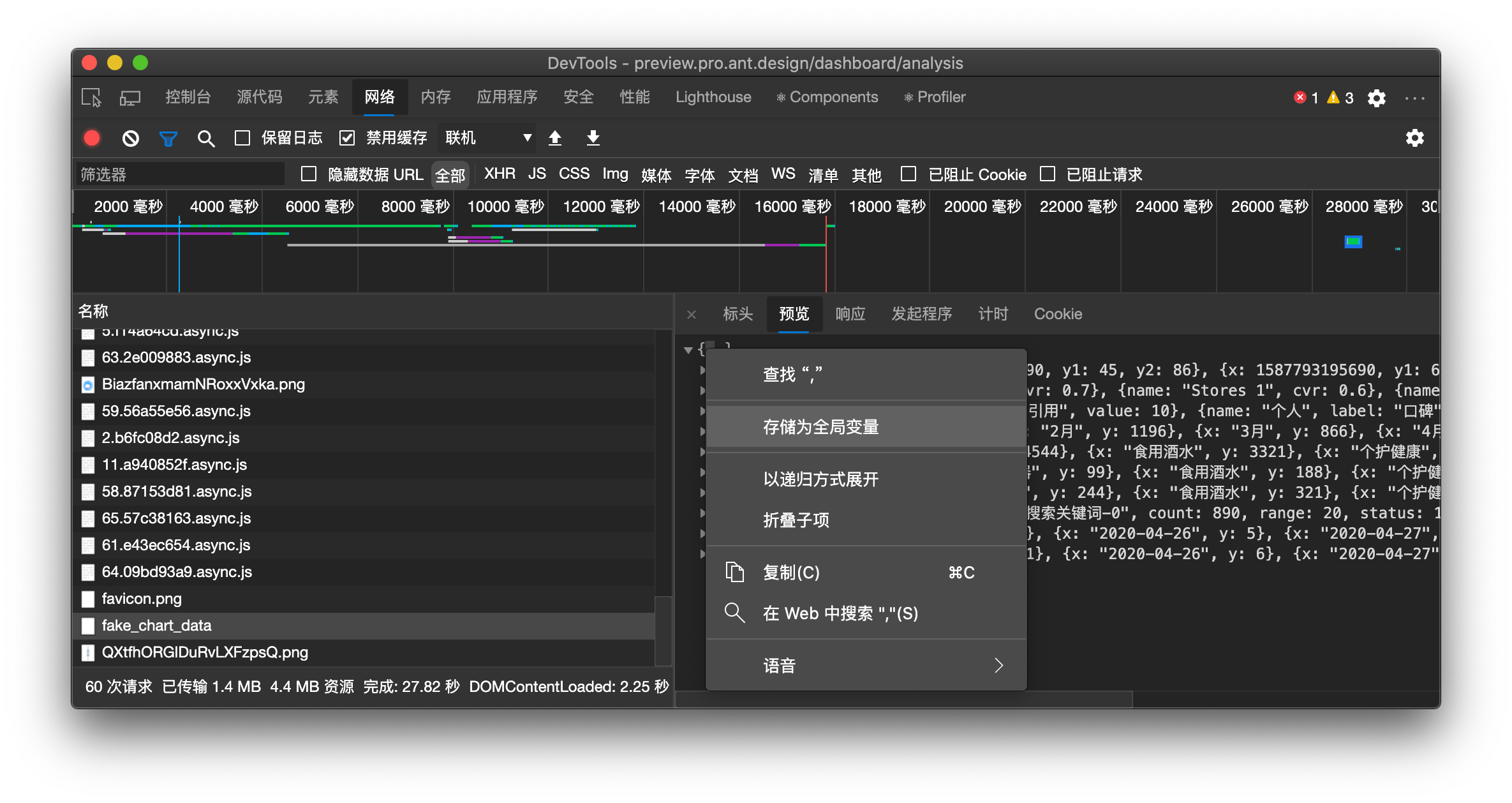
Task: Toggle the device toolbar icon
Action: click(x=130, y=98)
